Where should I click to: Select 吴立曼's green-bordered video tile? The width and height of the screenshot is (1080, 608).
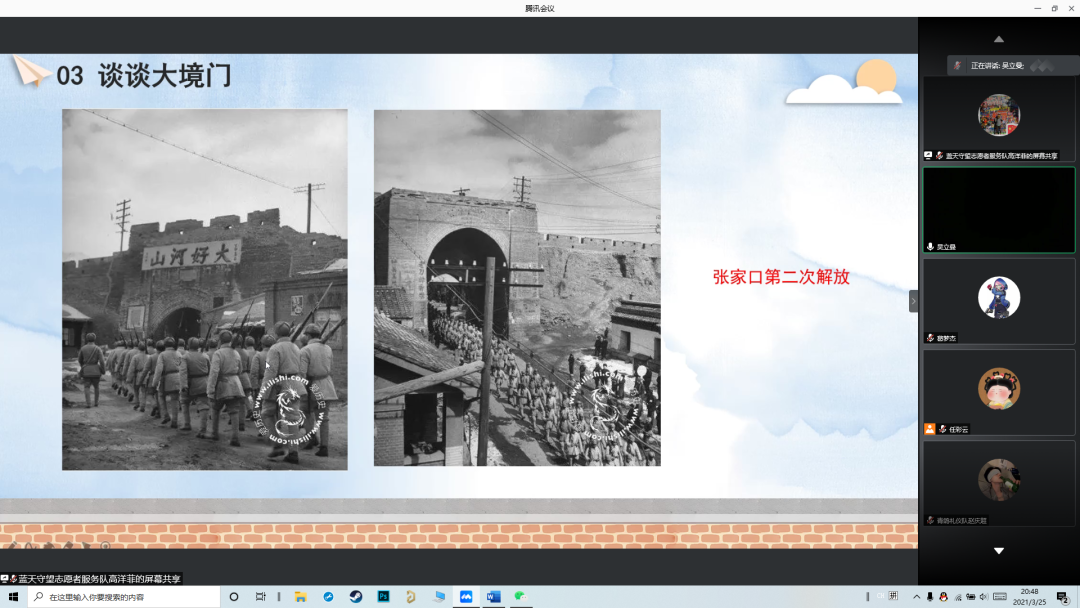pos(999,210)
